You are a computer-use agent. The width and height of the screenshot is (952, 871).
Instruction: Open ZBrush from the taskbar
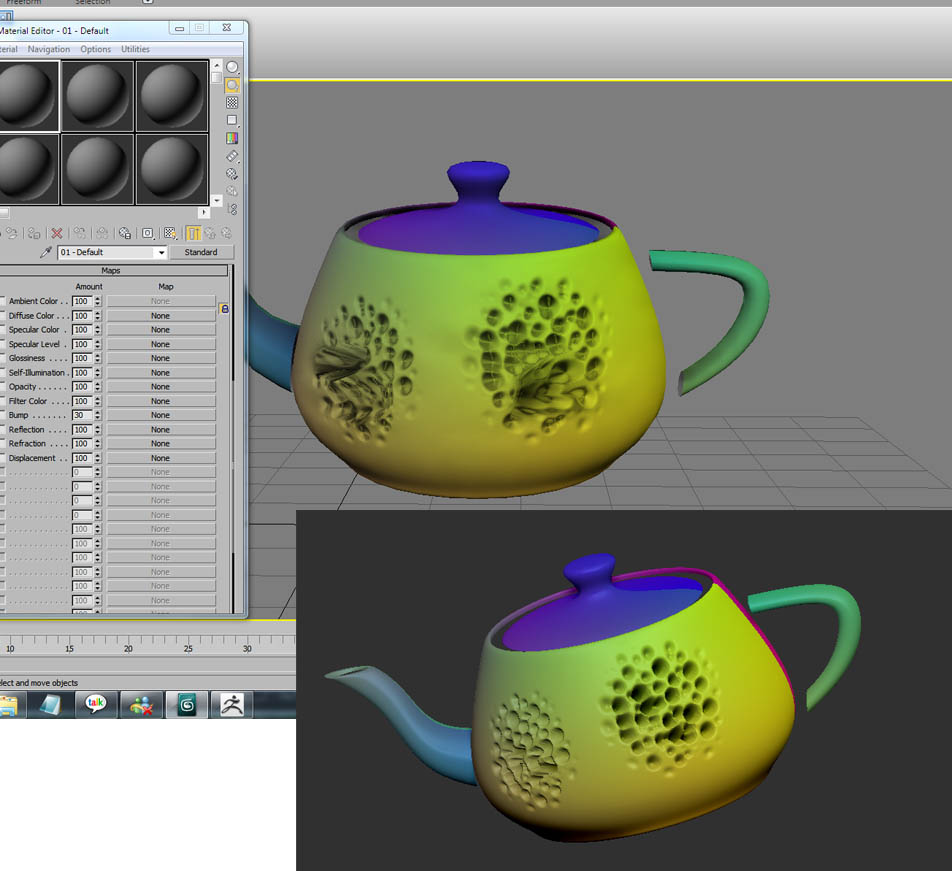click(231, 705)
